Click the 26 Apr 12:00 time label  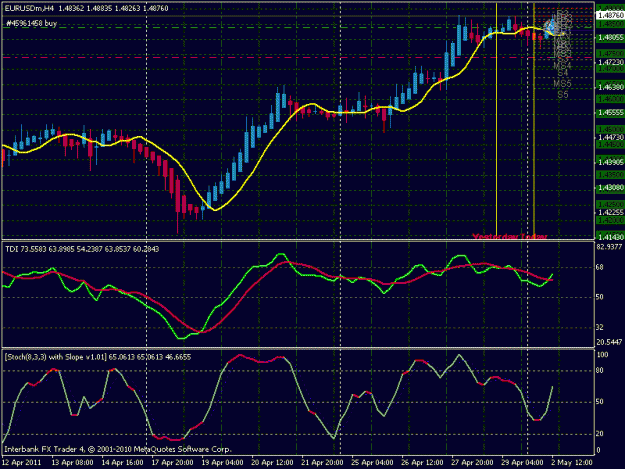pyautogui.click(x=422, y=463)
